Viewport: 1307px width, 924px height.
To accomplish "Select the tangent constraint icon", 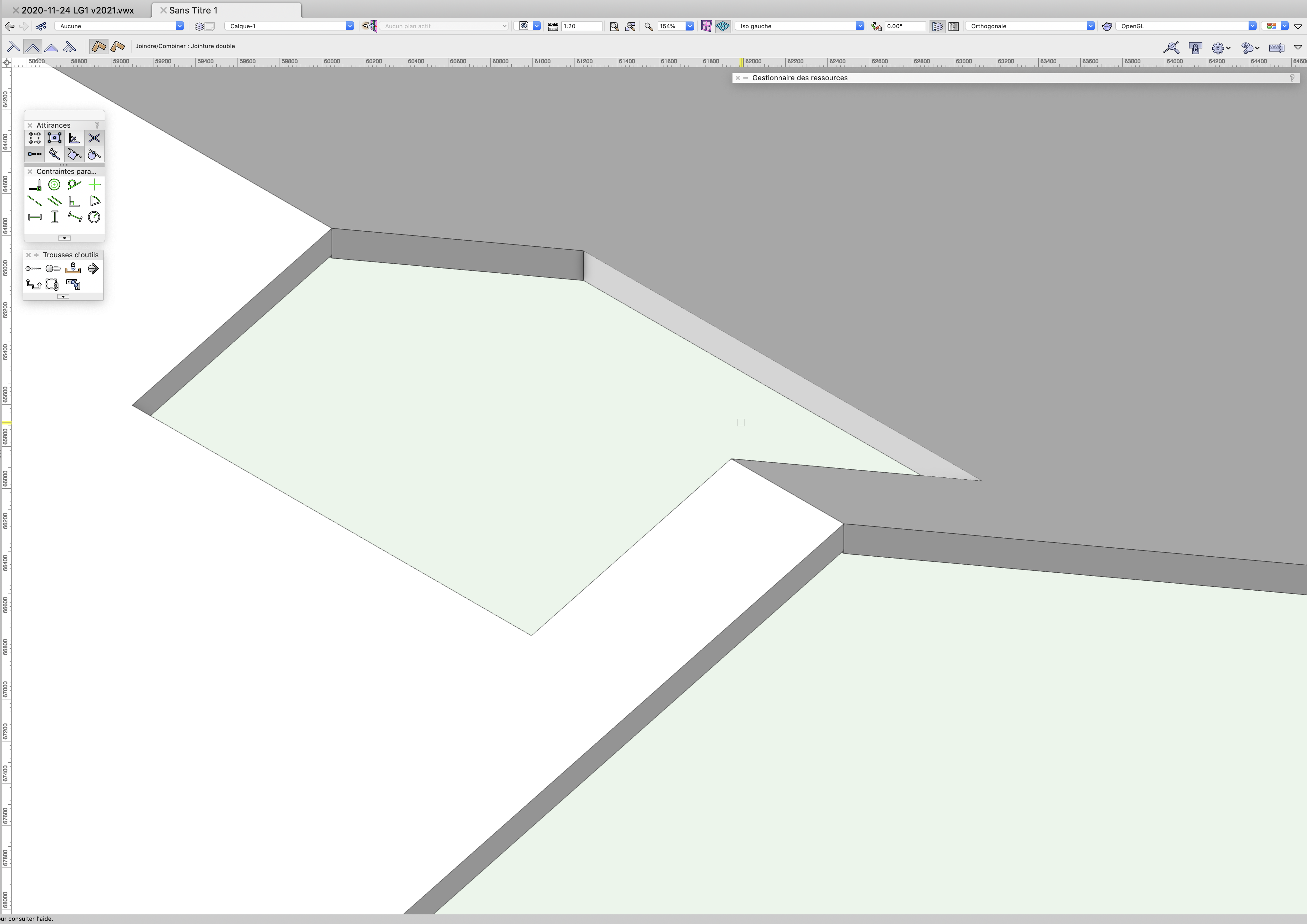I will [x=74, y=184].
